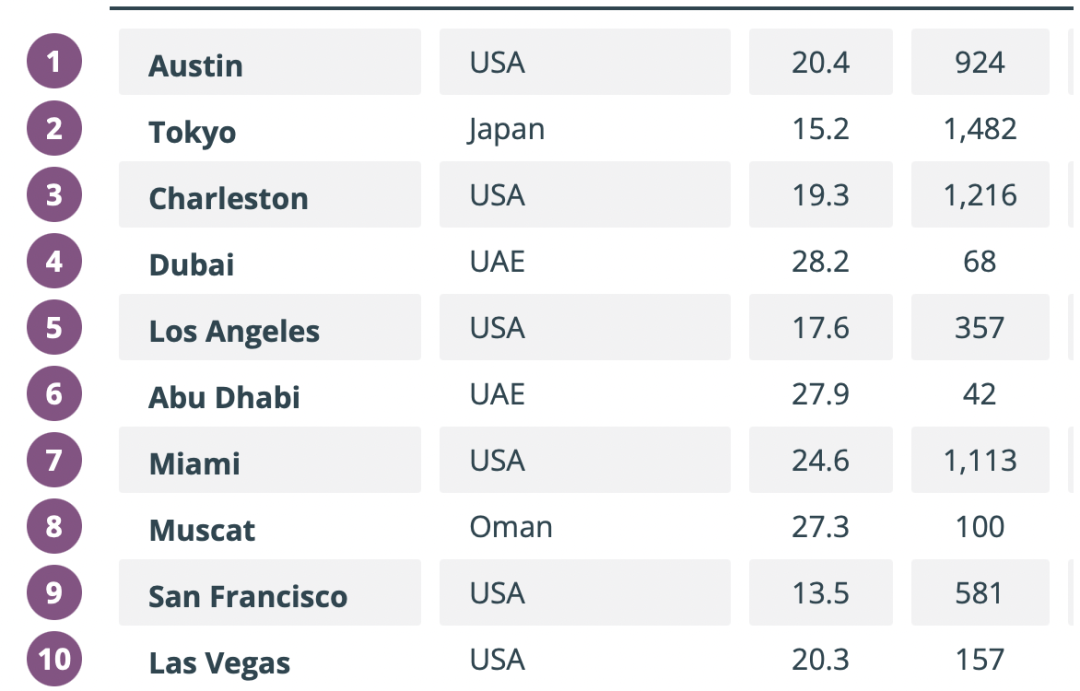Select the San Francisco city cell

(270, 592)
